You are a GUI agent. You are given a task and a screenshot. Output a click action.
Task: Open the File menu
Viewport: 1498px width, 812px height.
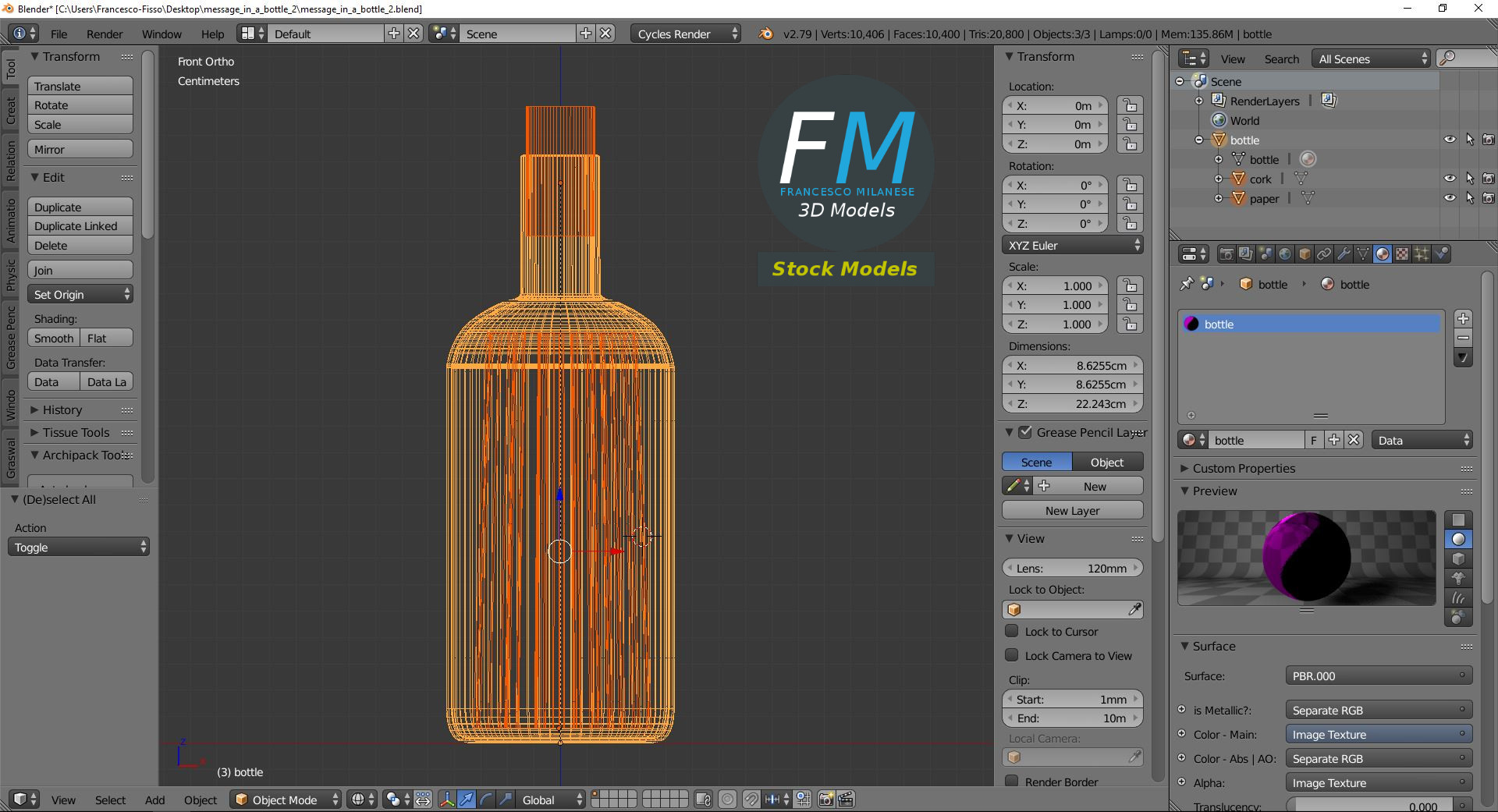pos(59,34)
